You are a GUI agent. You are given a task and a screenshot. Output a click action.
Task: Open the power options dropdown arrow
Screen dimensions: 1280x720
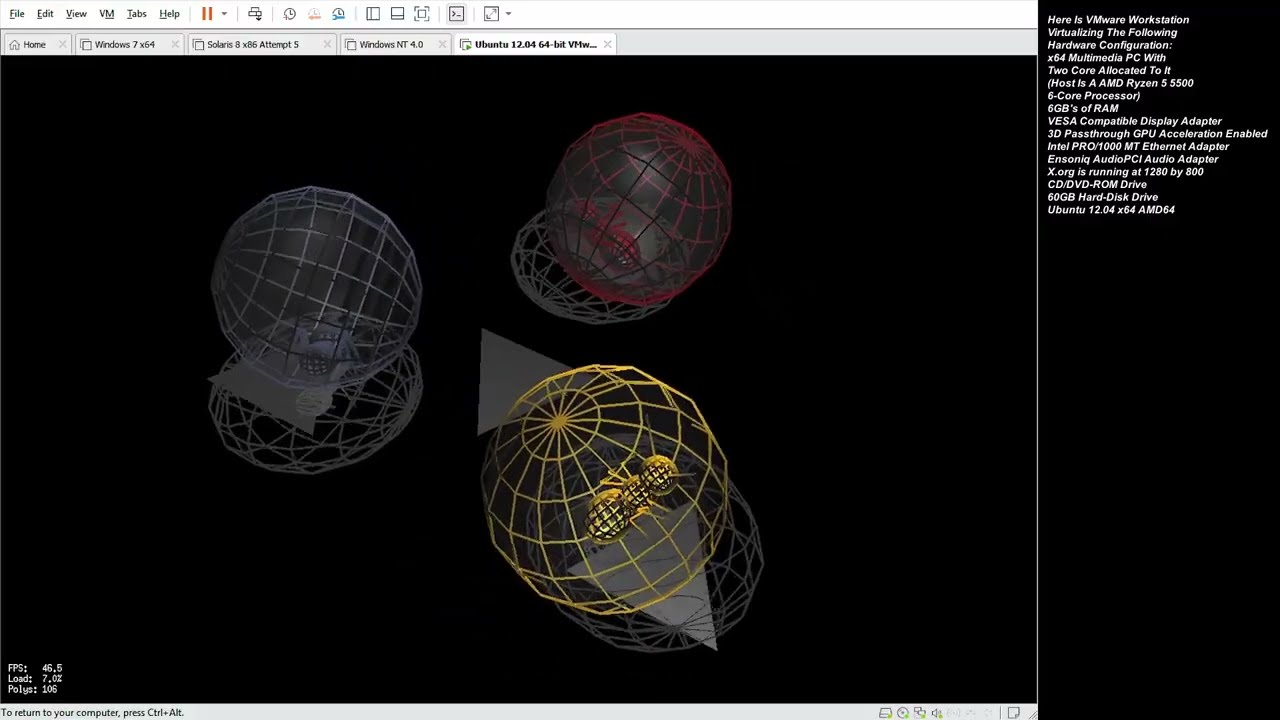coord(224,14)
